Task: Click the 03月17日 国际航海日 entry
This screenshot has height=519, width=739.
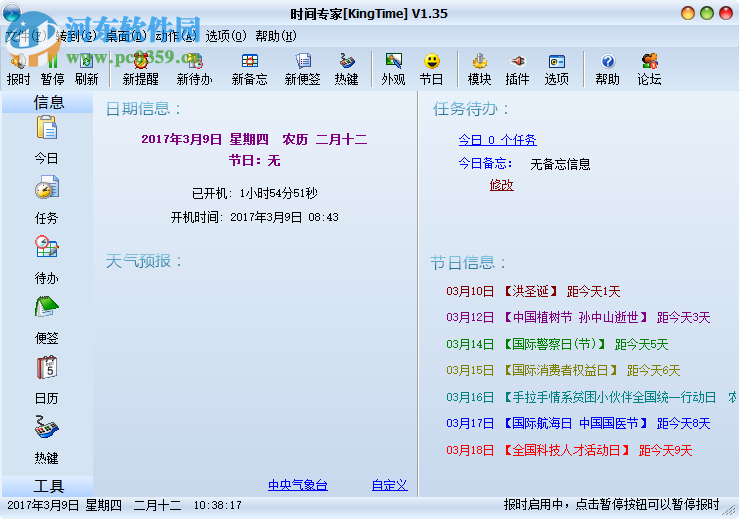Action: click(x=578, y=423)
